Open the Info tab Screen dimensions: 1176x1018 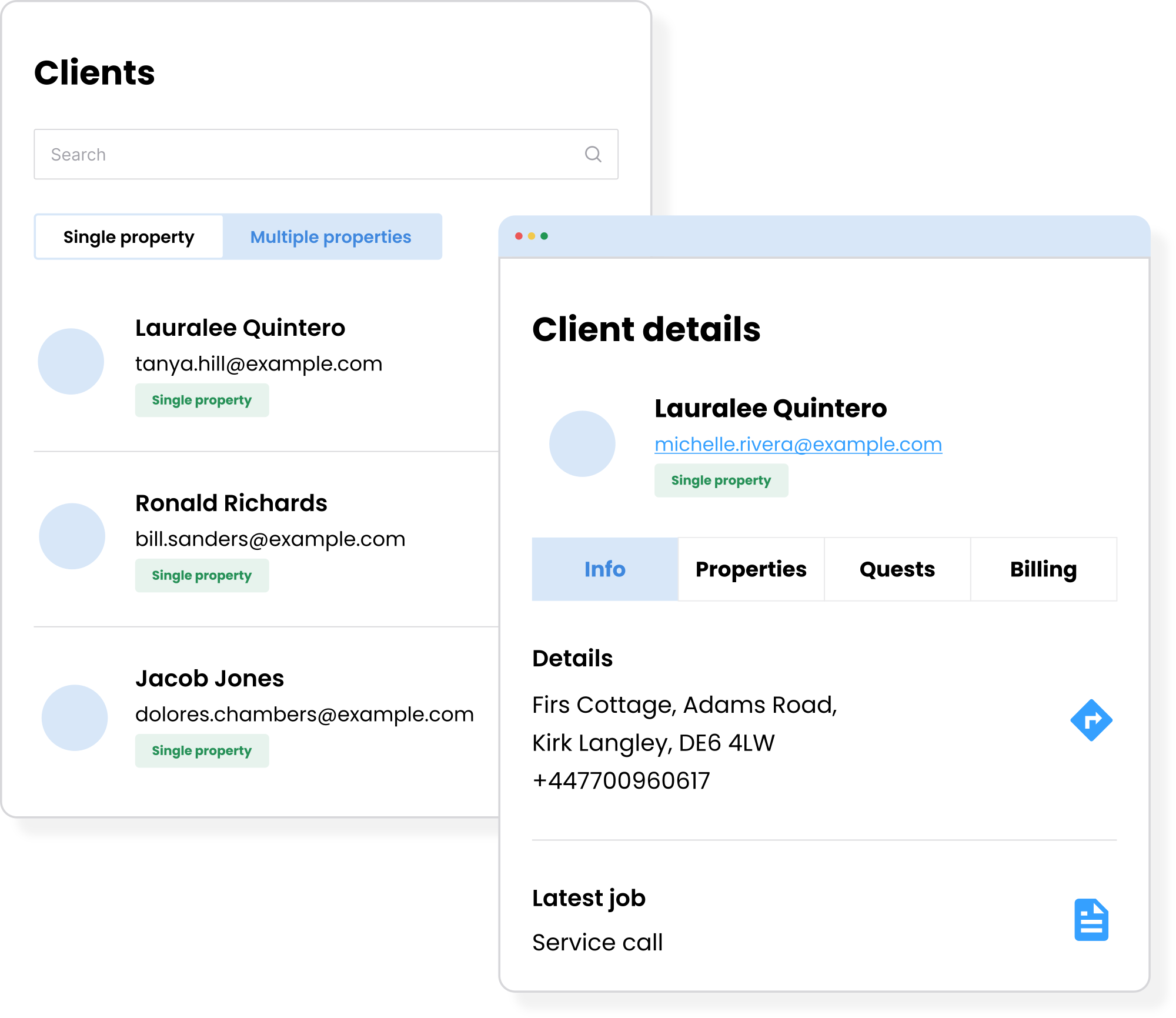click(x=604, y=569)
